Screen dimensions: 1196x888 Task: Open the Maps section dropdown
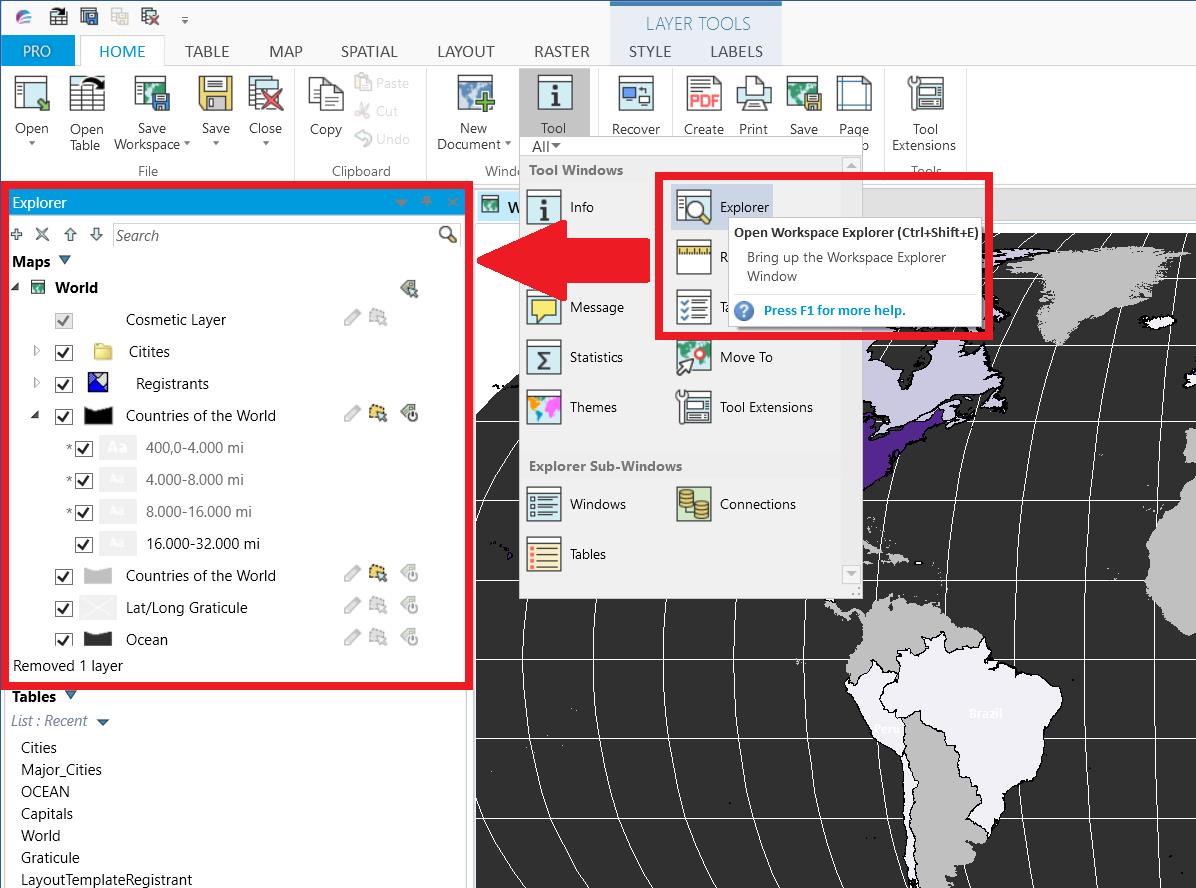[x=65, y=260]
